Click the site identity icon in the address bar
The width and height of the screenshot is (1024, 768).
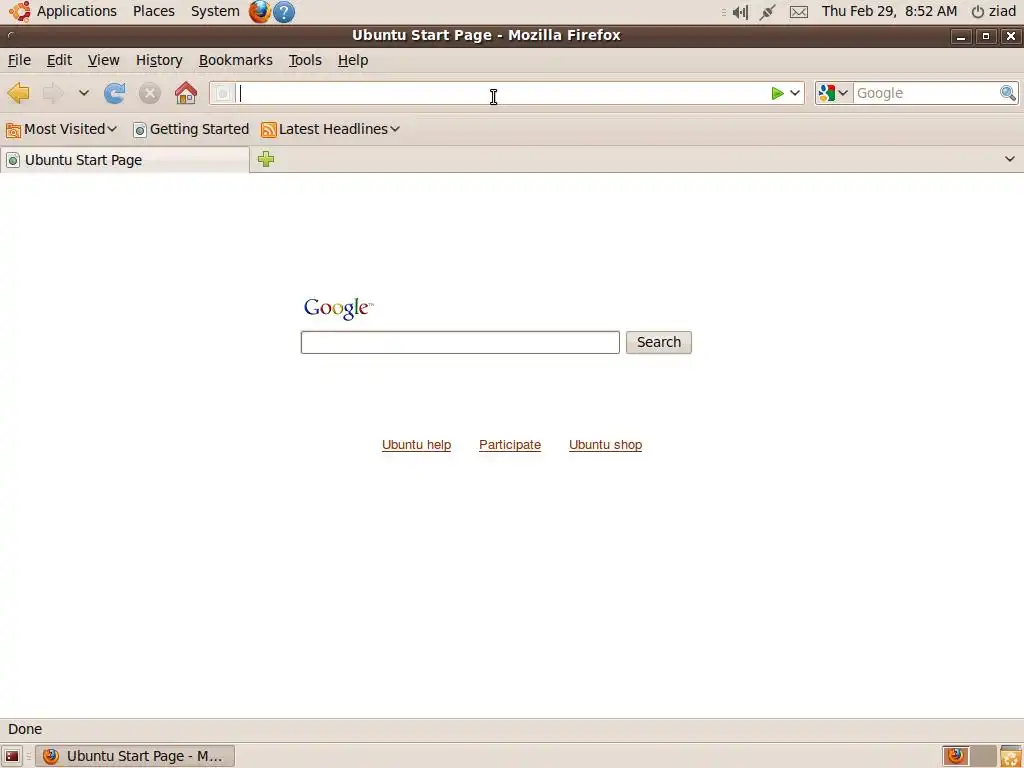[223, 93]
